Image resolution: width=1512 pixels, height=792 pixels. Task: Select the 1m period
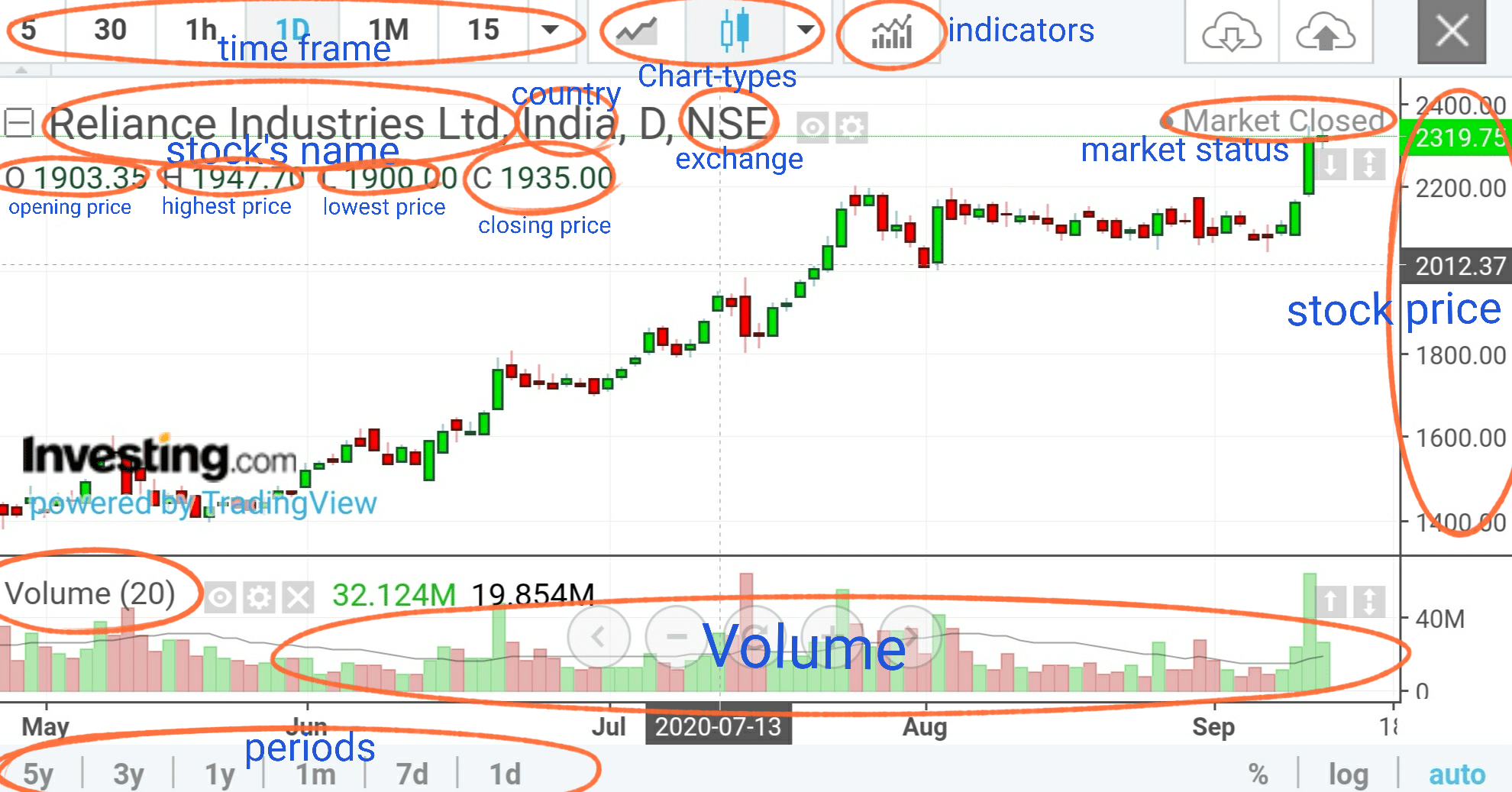(315, 774)
